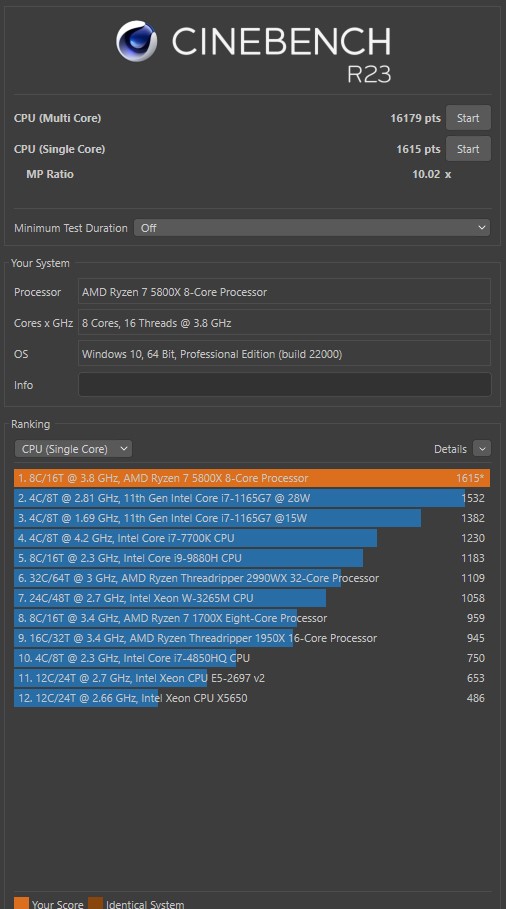This screenshot has height=909, width=506.
Task: Select the Intel Core i7-7700K ranking row
Action: tap(252, 538)
